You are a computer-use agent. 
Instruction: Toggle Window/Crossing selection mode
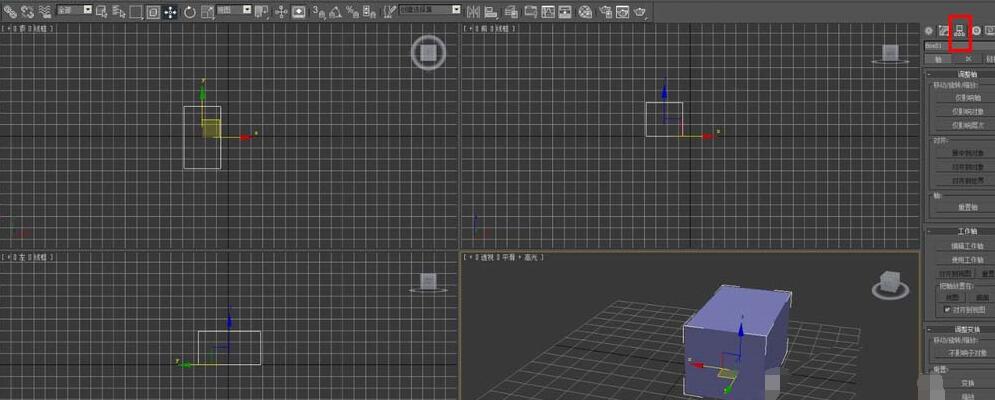coord(152,12)
